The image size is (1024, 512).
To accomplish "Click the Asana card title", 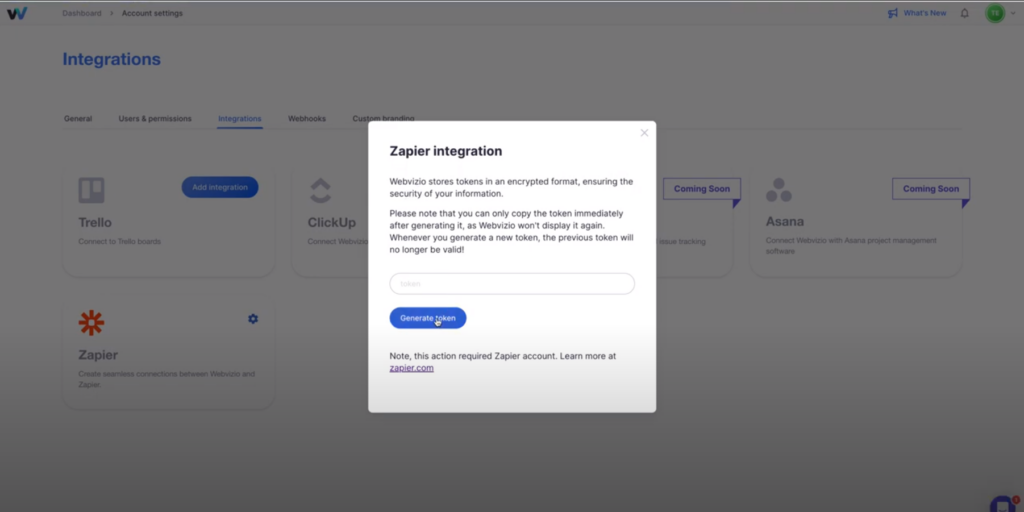I will click(784, 221).
